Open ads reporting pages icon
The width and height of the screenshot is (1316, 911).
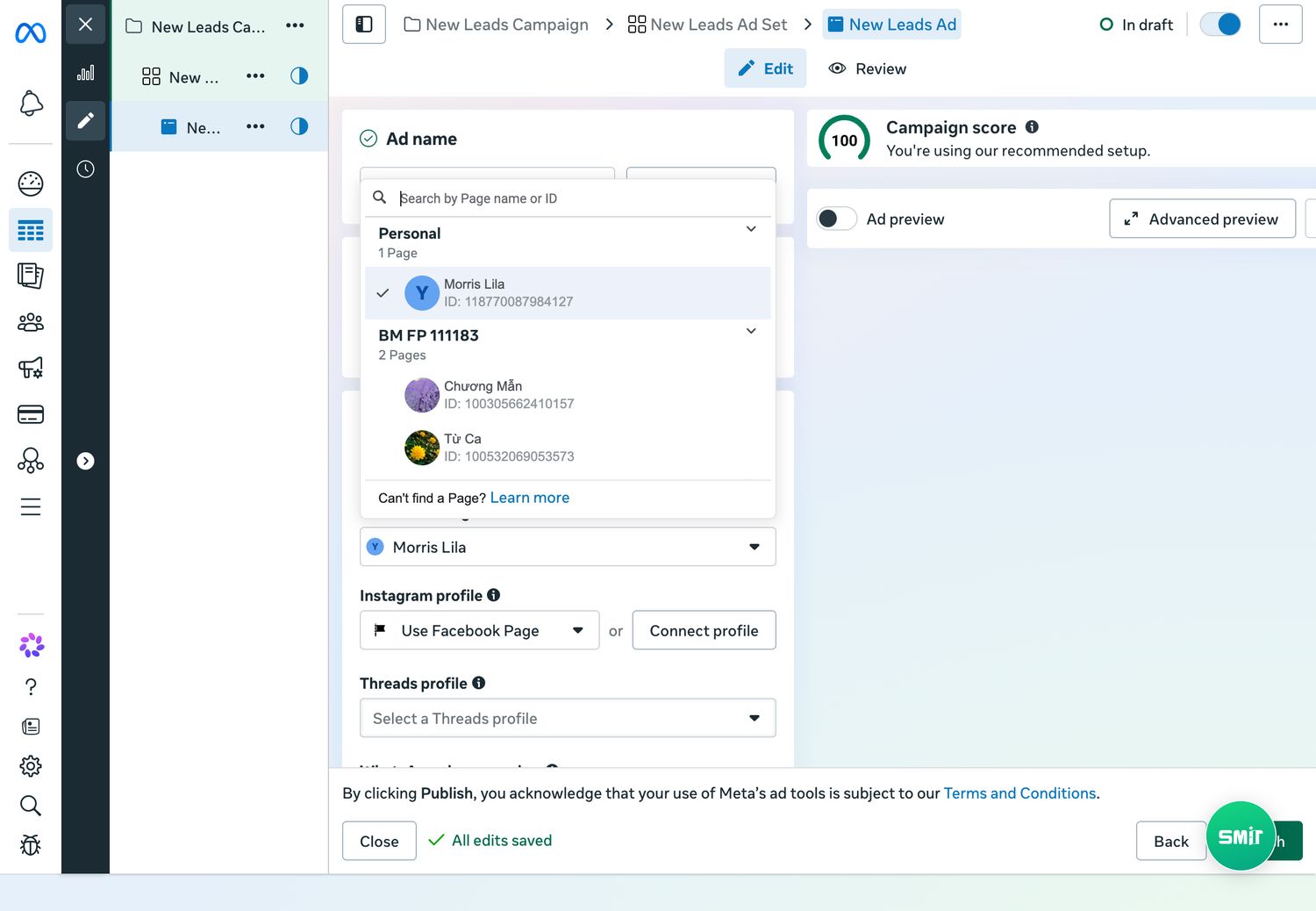coord(31,276)
